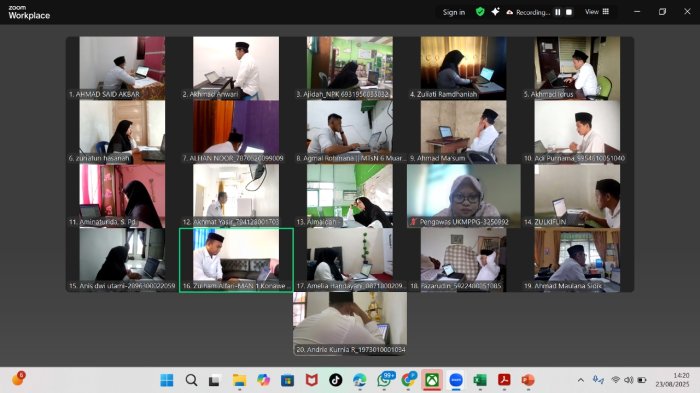Open Xbox app from taskbar
700x393 pixels.
coord(432,380)
